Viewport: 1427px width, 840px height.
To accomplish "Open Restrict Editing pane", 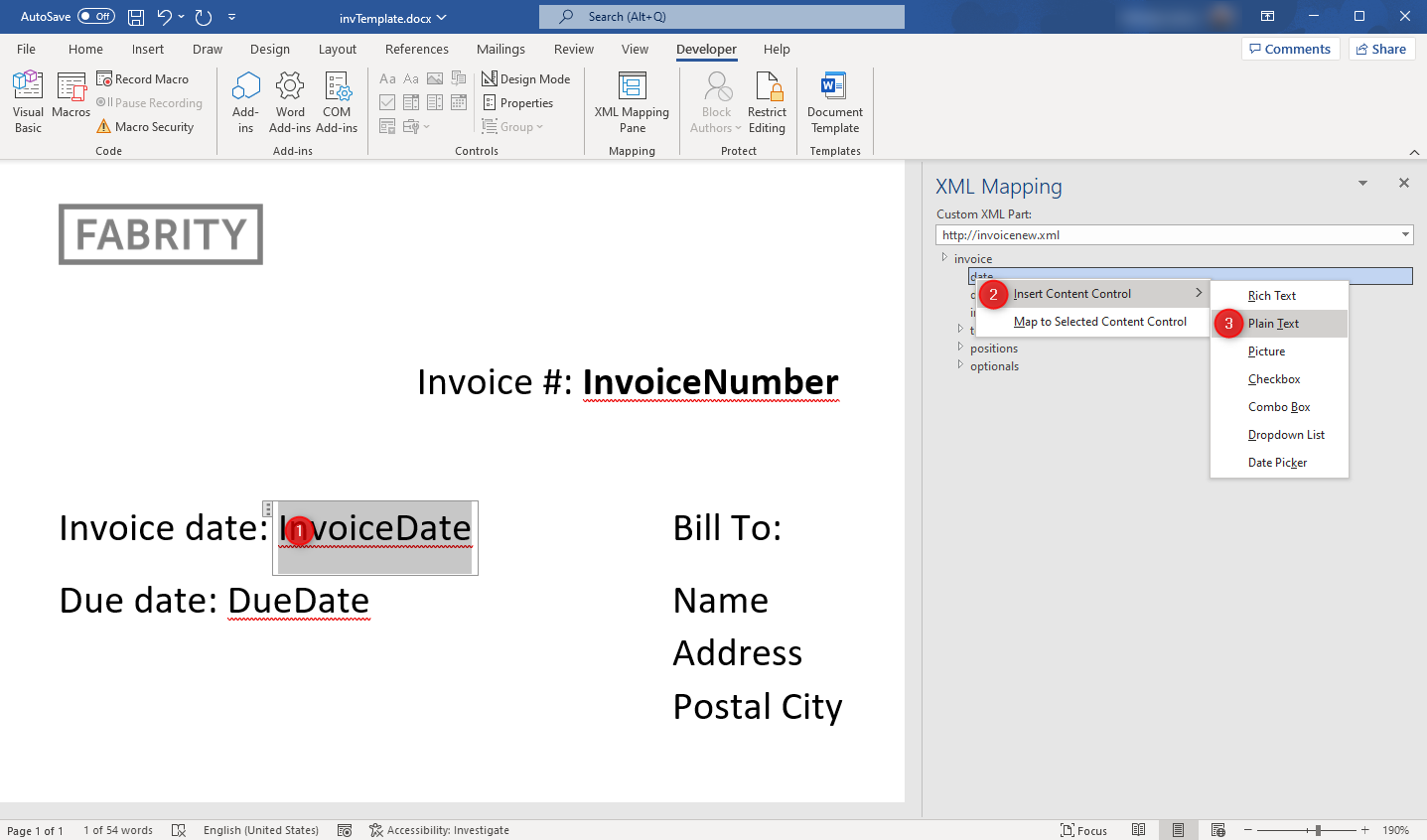I will point(767,102).
